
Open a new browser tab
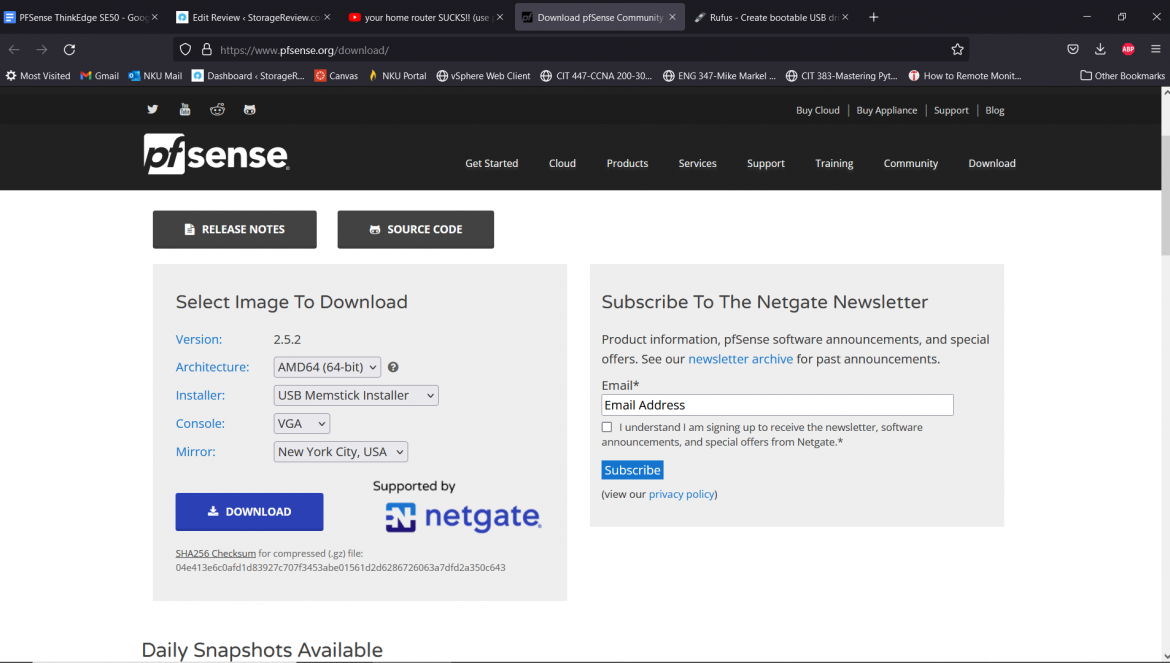(874, 17)
